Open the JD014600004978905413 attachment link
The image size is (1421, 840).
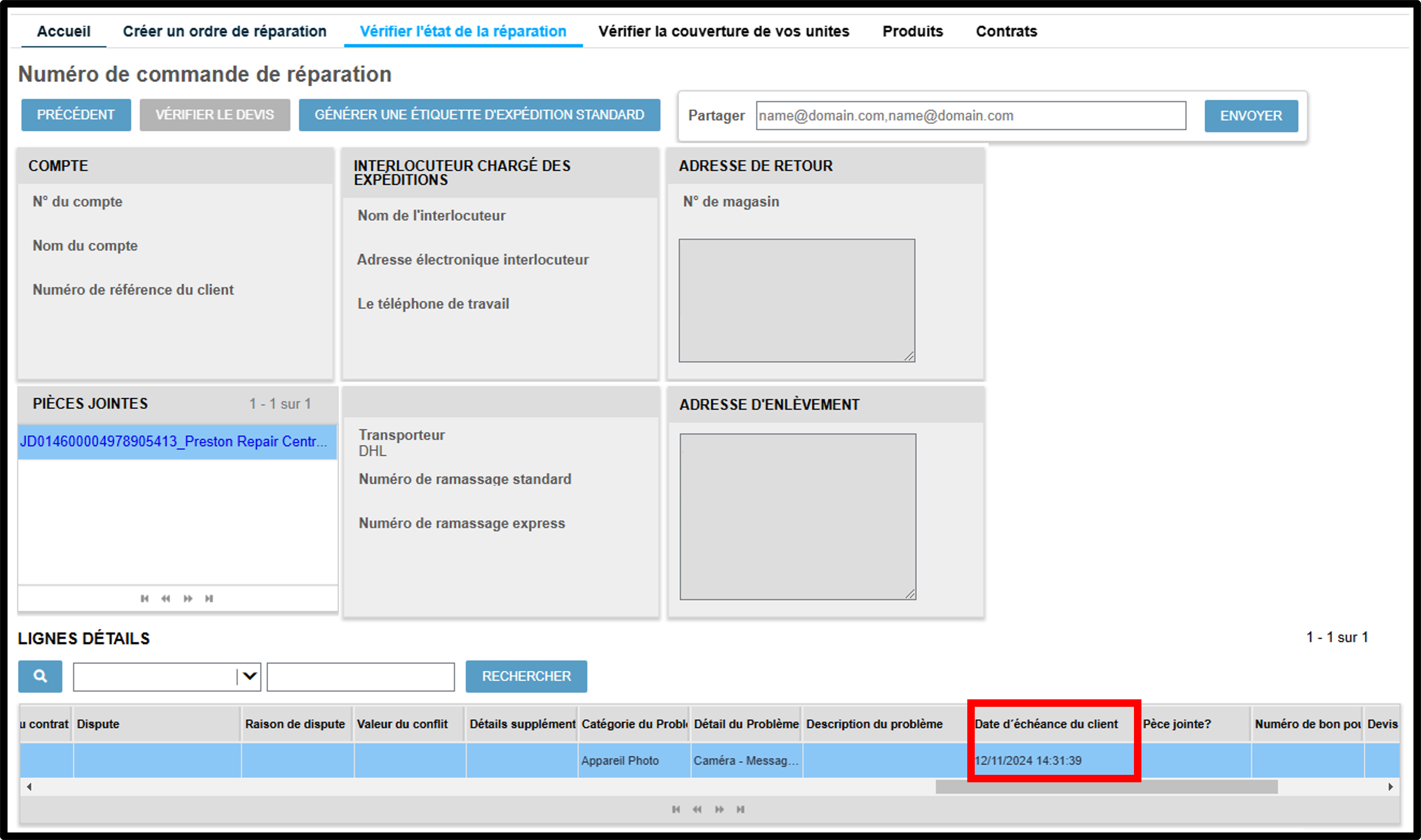coord(174,442)
